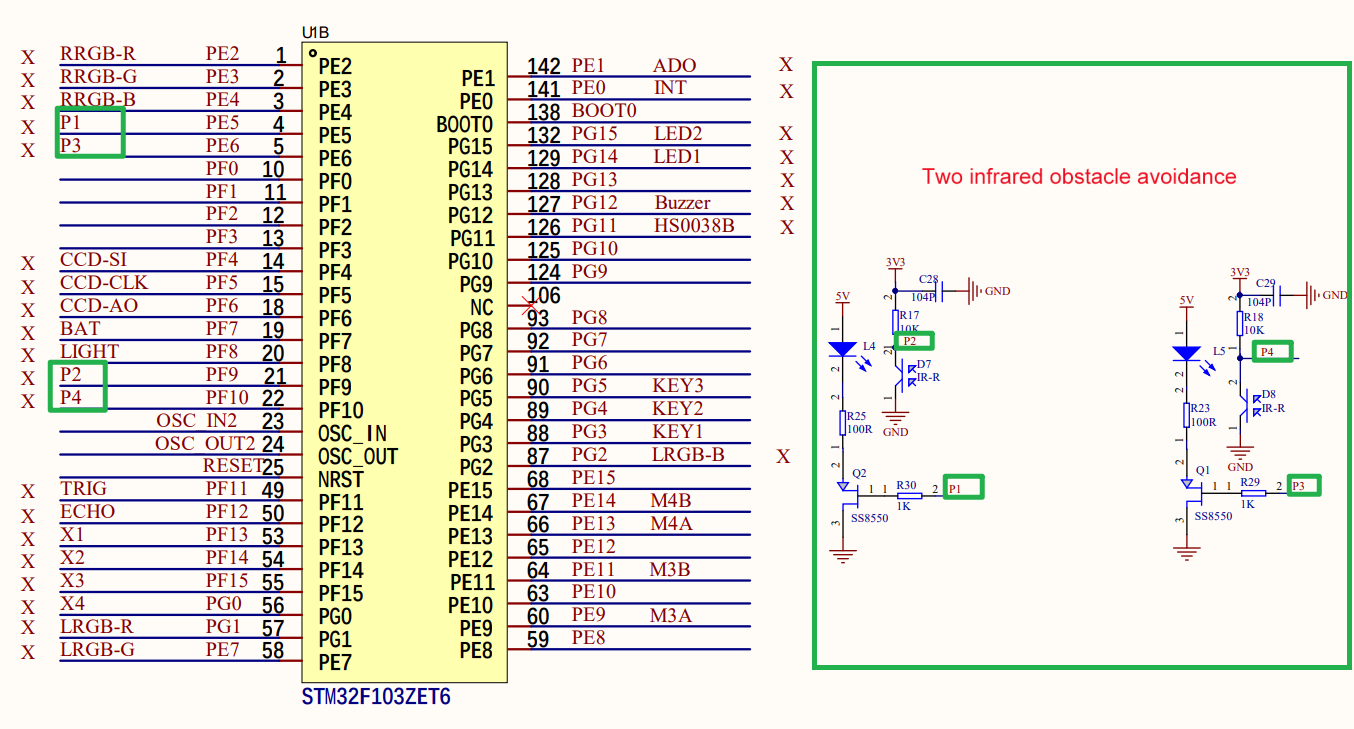1354x729 pixels.
Task: Click the U1B designator label
Action: point(316,33)
